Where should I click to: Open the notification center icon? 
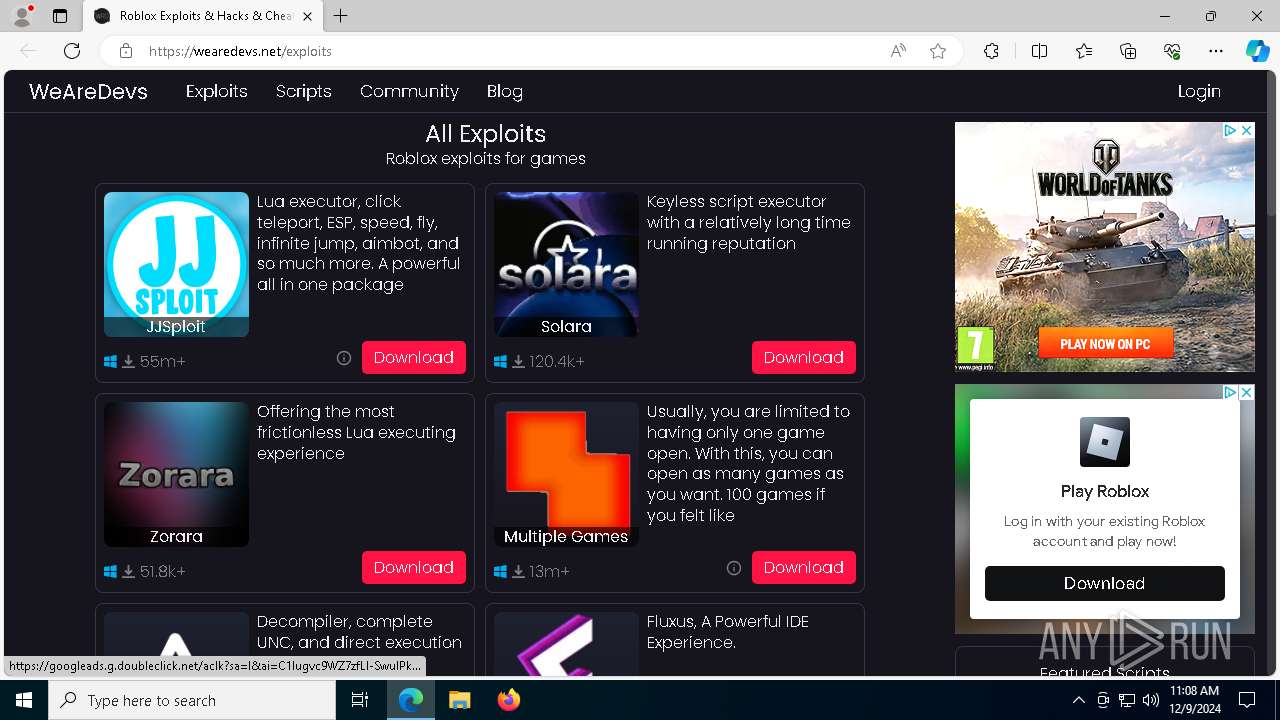[1247, 700]
